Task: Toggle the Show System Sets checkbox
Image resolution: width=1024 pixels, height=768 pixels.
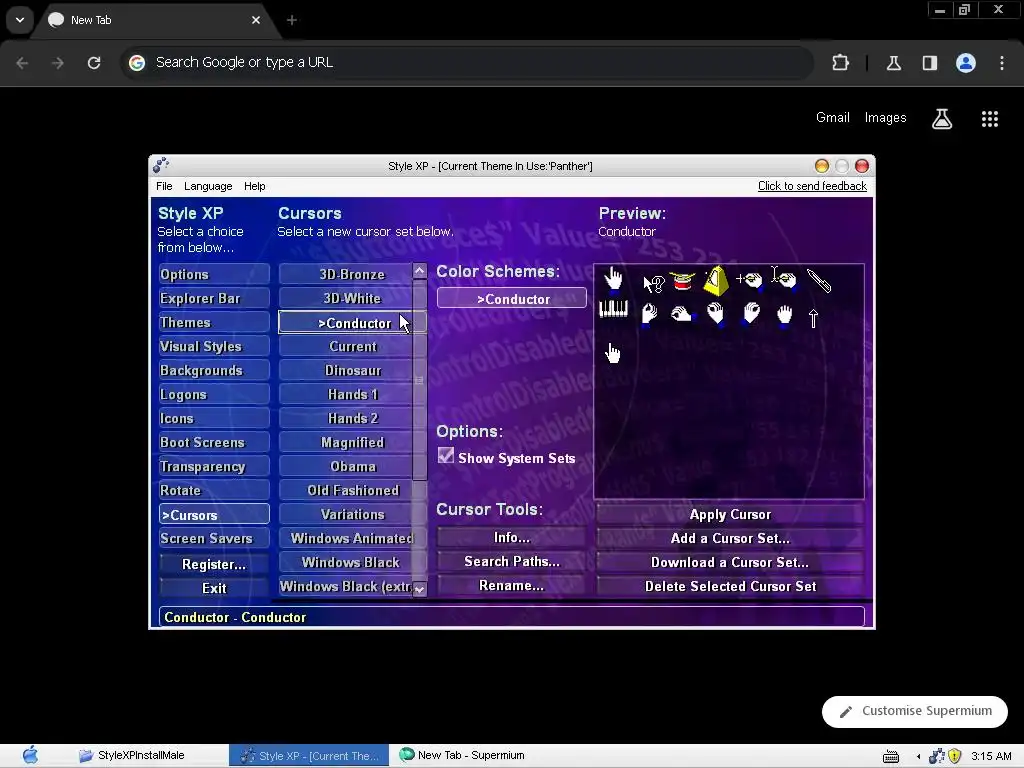Action: 446,455
